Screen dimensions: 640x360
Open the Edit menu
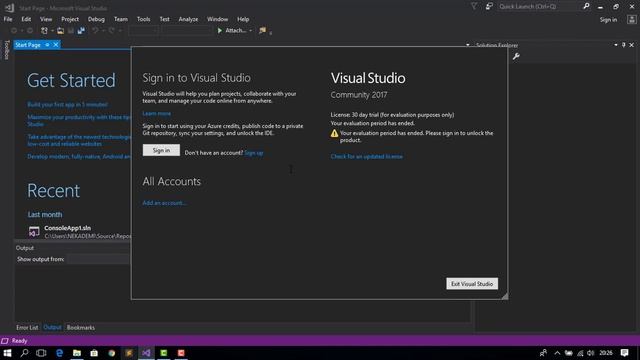pos(26,19)
